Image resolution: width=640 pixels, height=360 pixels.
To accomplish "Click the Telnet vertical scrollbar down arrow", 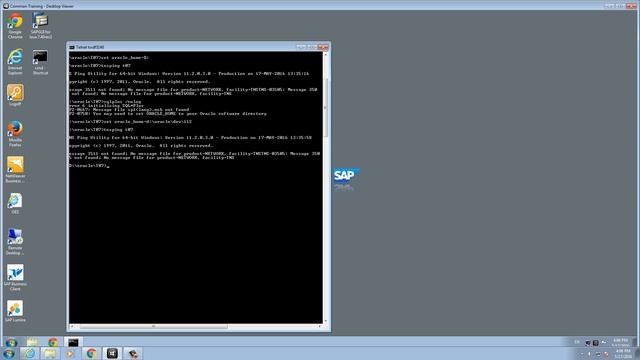I will click(325, 321).
